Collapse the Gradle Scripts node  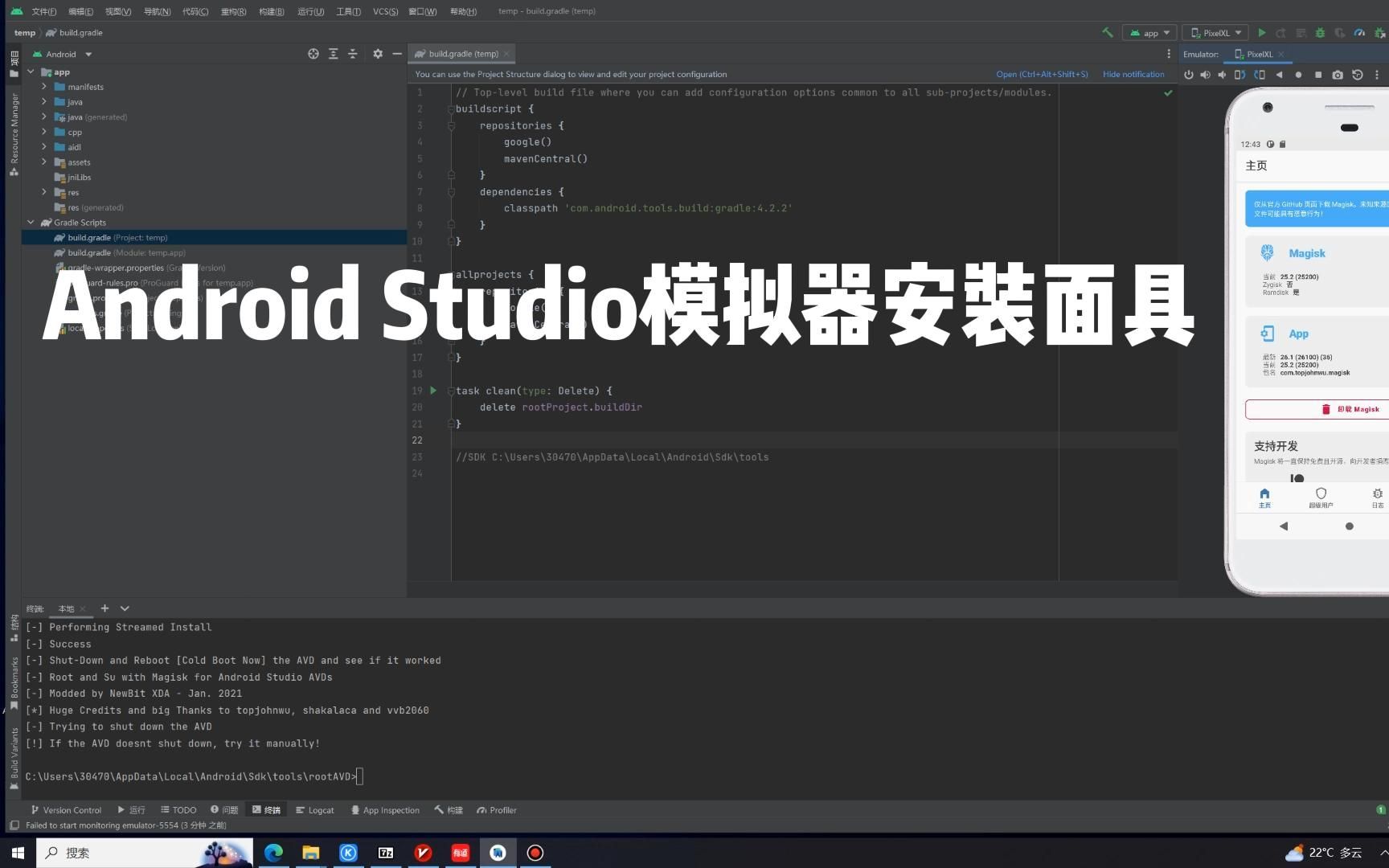pyautogui.click(x=31, y=223)
